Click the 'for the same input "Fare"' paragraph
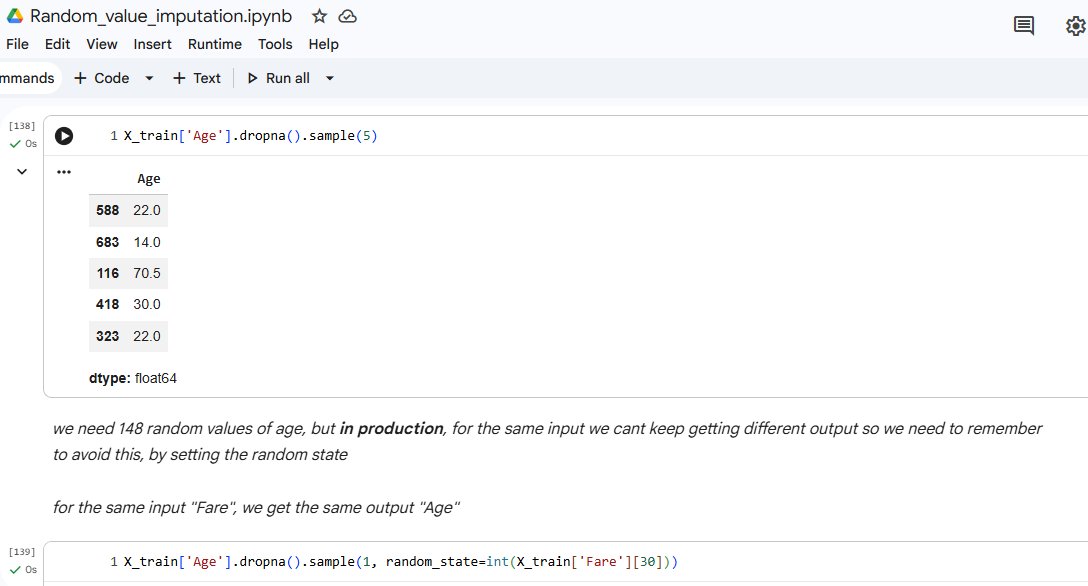 click(256, 508)
